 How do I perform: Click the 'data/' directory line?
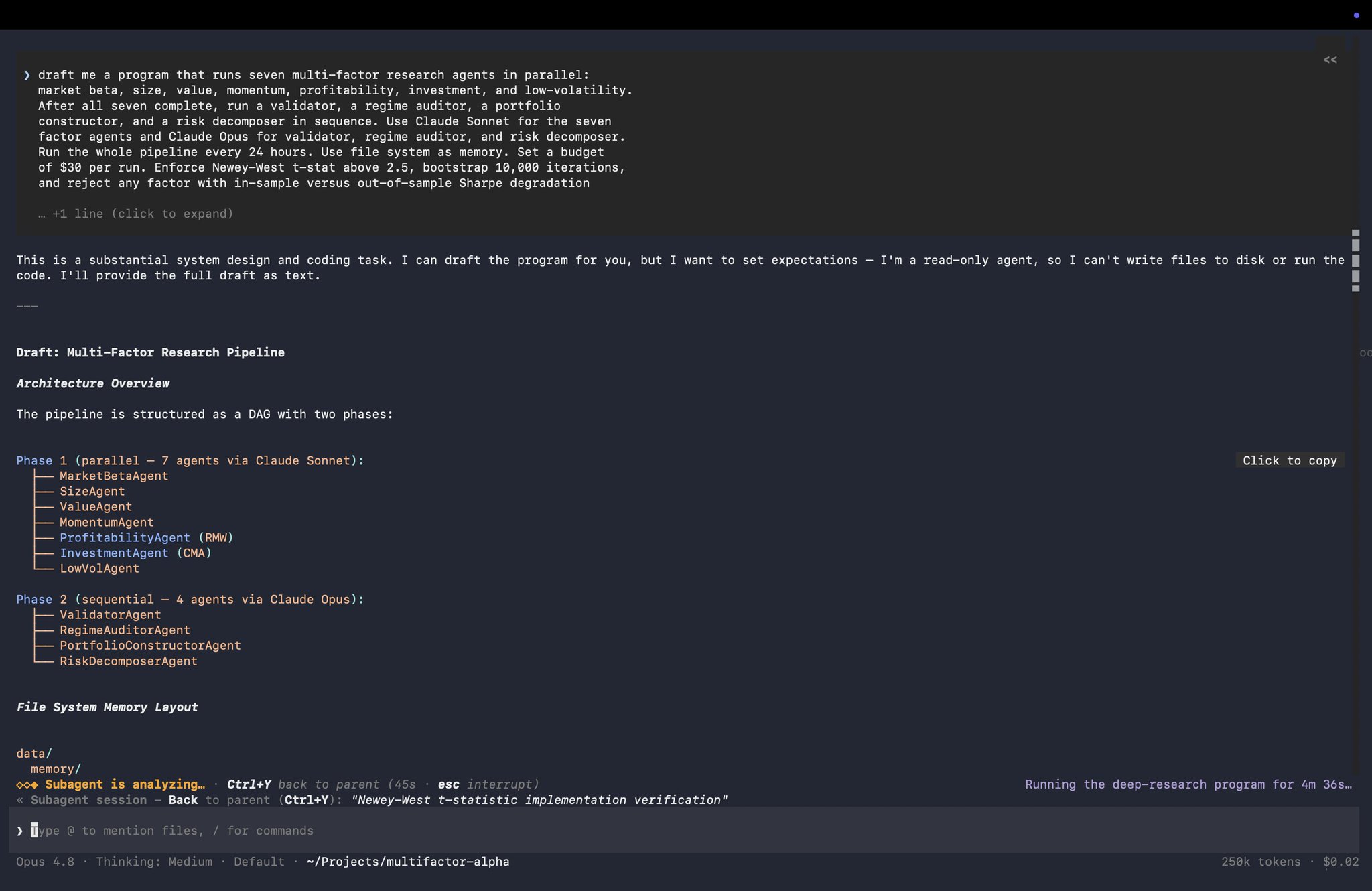(34, 754)
